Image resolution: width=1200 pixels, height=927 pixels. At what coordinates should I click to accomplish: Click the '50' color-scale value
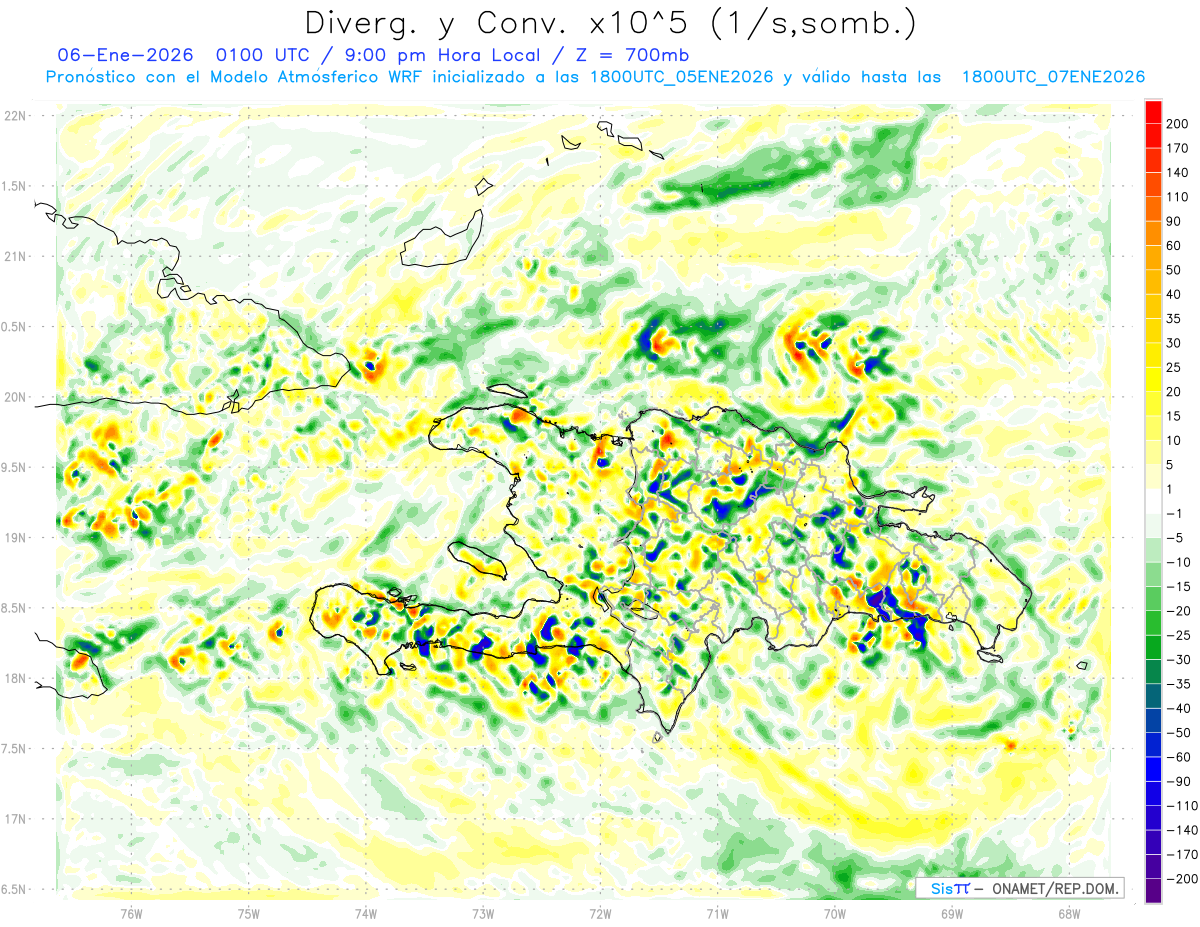[1175, 270]
